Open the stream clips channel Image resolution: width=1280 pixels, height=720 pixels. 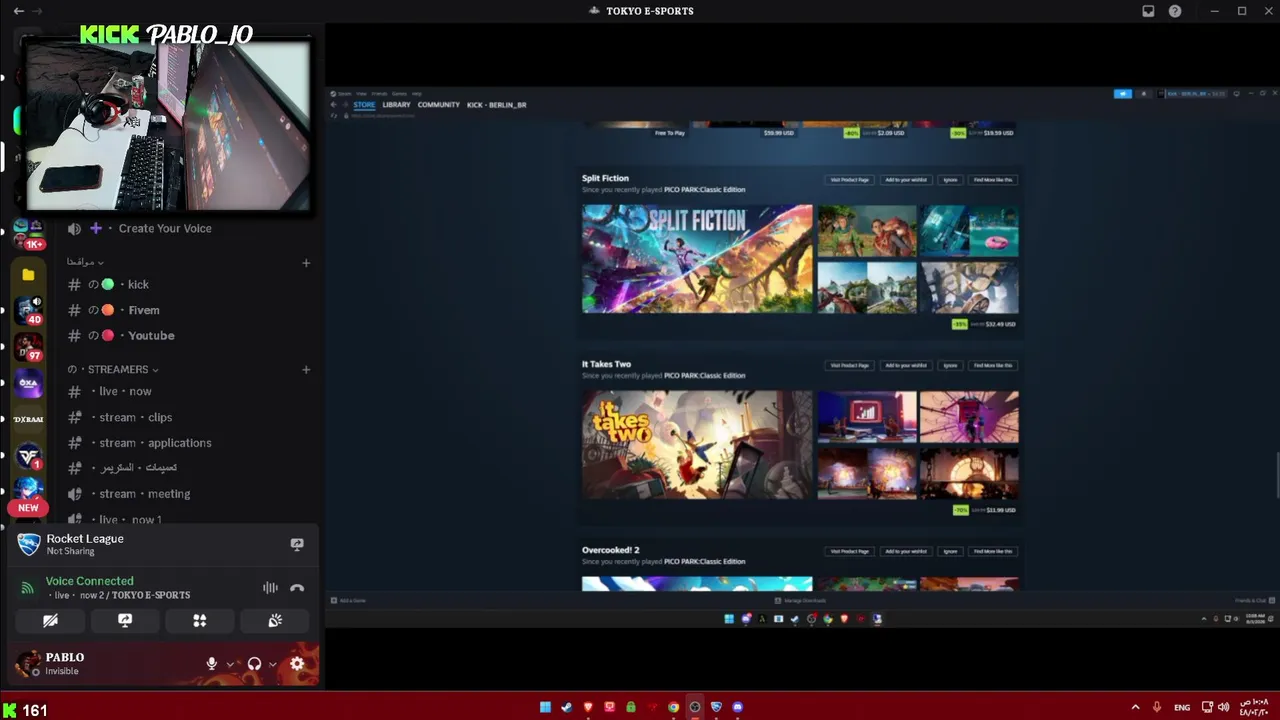click(135, 417)
